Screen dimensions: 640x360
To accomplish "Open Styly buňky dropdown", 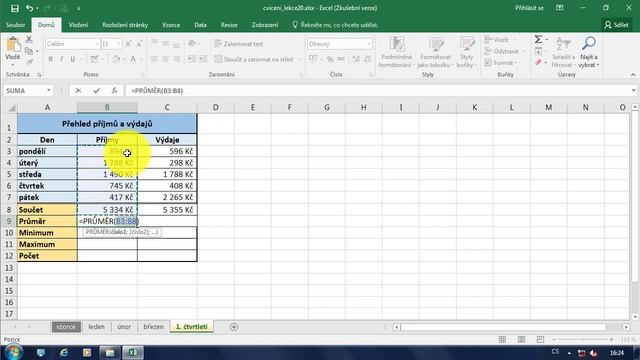I will coord(467,52).
